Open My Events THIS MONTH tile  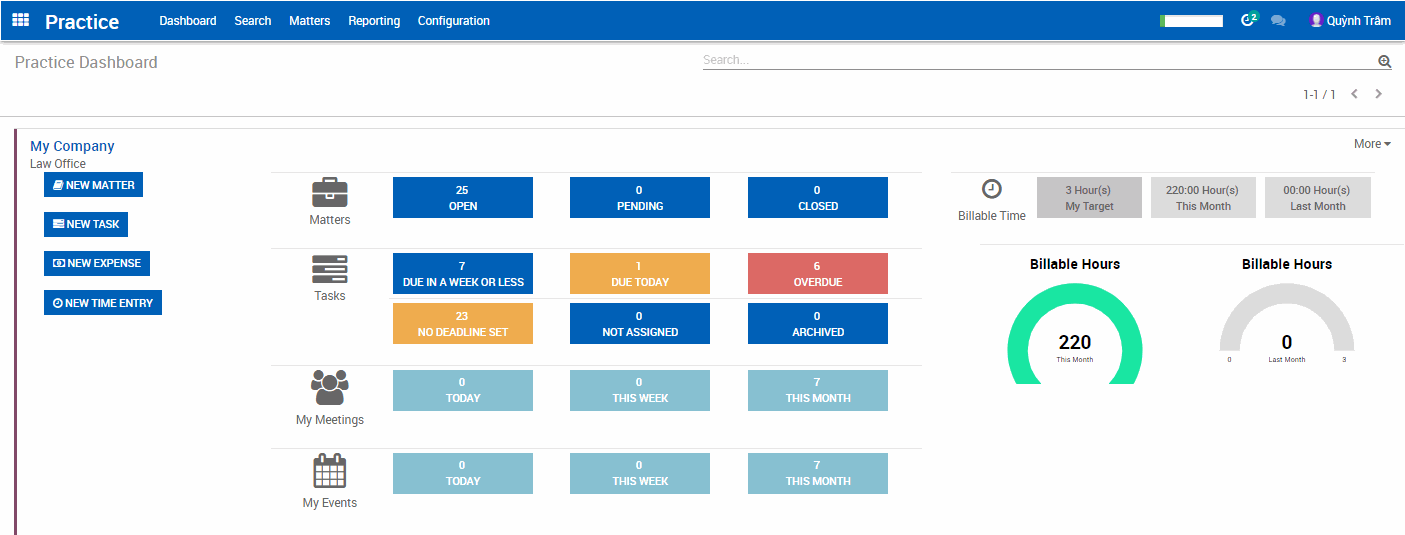tap(818, 473)
